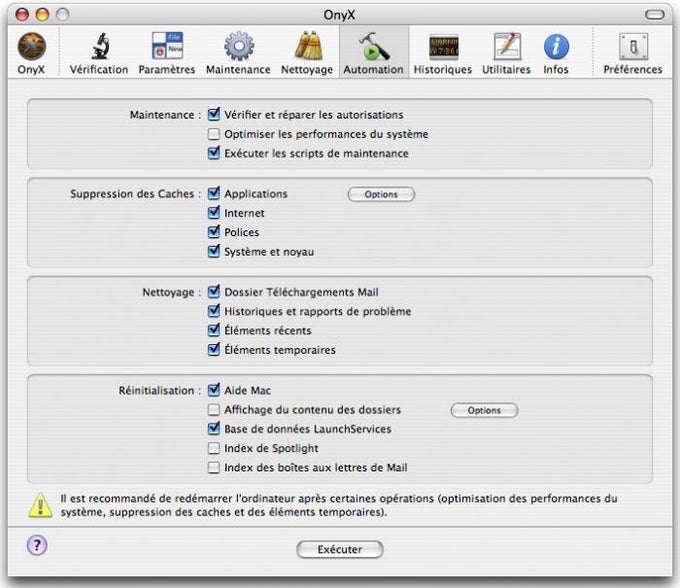This screenshot has width=680, height=588.
Task: Uncheck Éléments récents checkbox
Action: coord(214,330)
